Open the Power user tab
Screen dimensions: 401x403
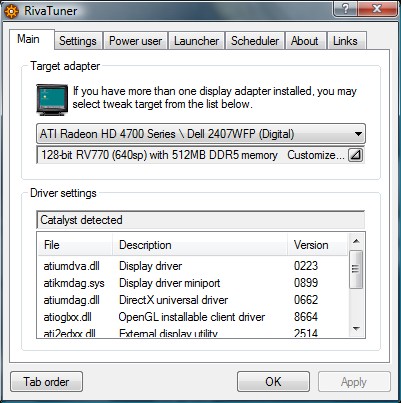(135, 41)
